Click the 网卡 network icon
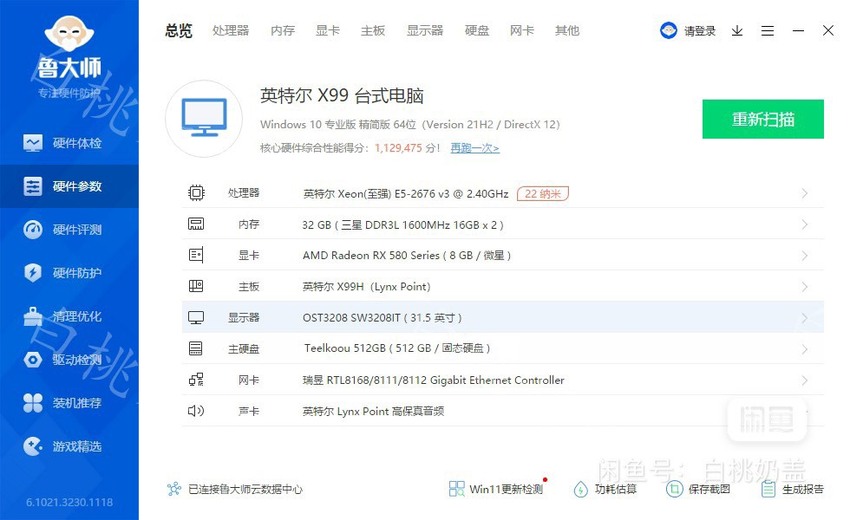 pyautogui.click(x=196, y=380)
